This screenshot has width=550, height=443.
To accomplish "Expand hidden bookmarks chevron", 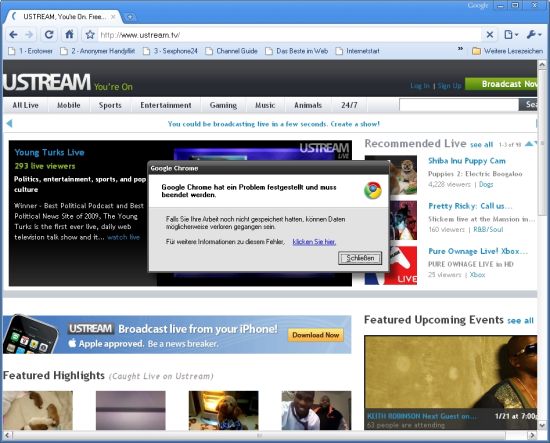I will coord(460,49).
